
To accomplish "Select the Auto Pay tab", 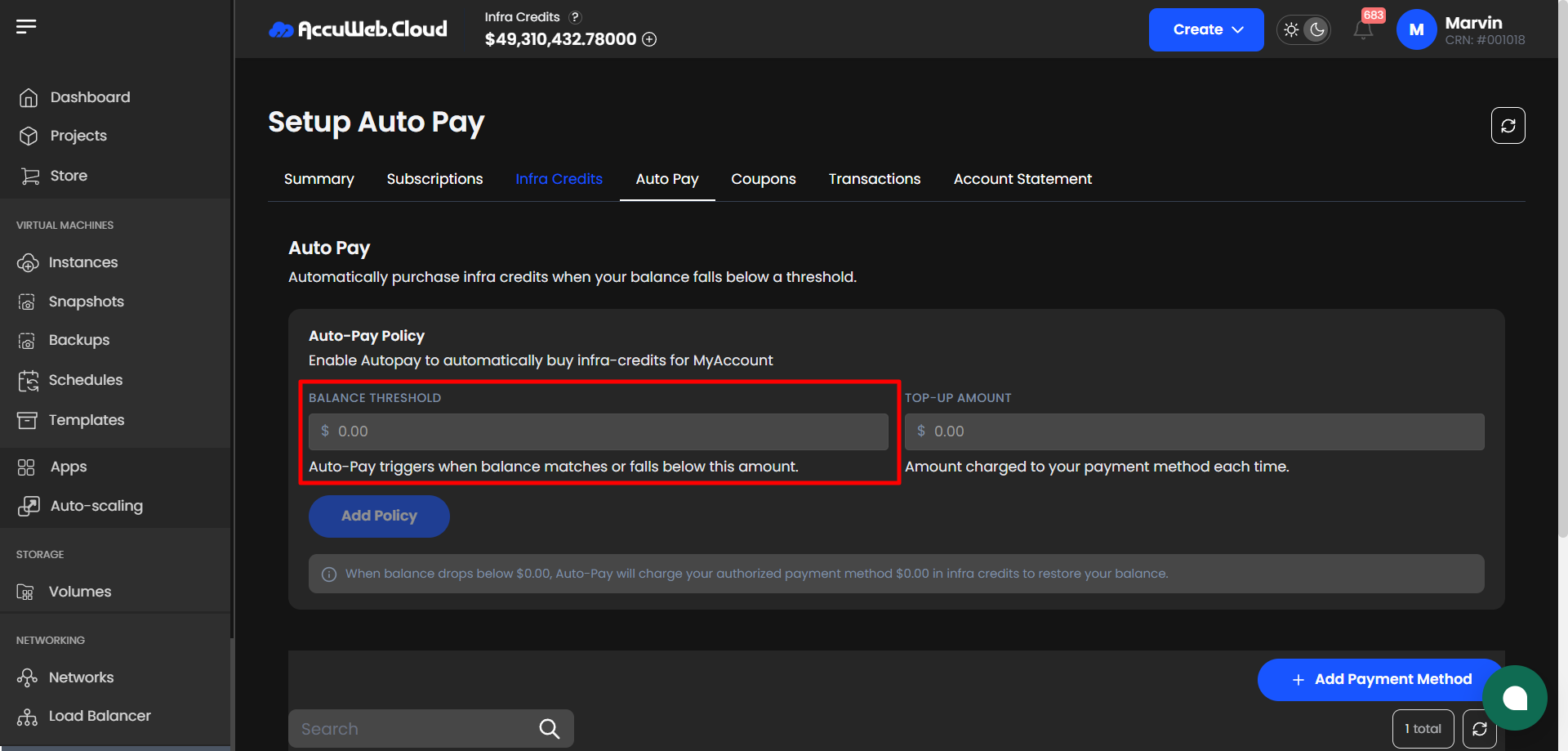I will point(667,179).
